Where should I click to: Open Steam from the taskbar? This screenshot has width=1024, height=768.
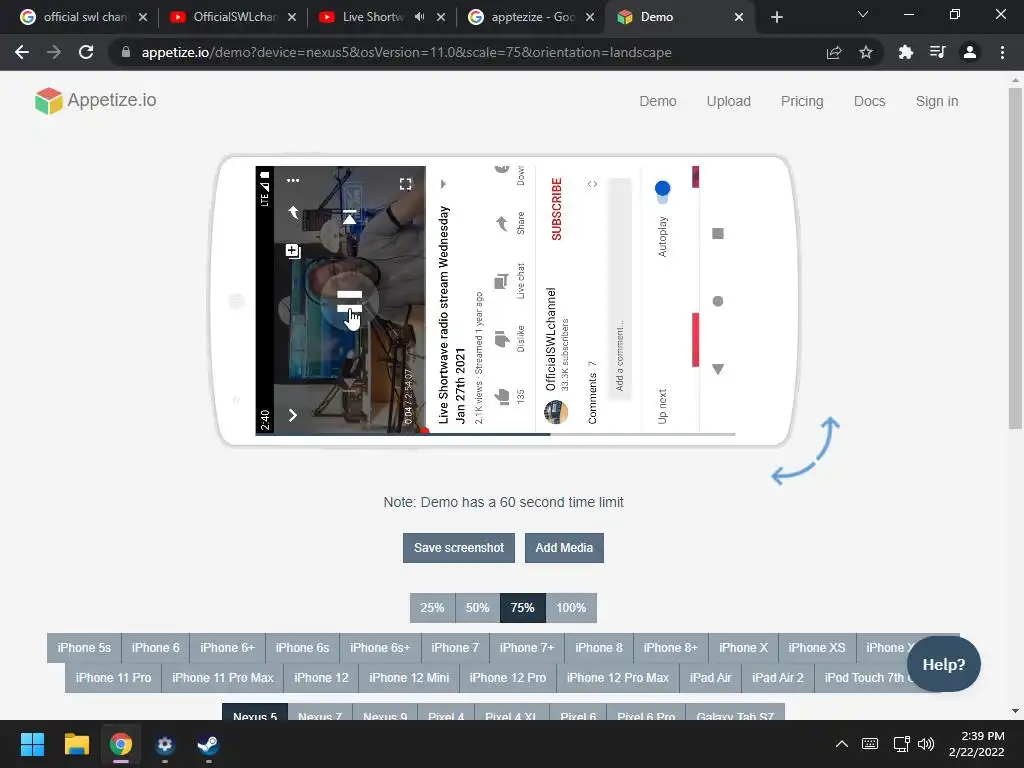click(x=208, y=744)
